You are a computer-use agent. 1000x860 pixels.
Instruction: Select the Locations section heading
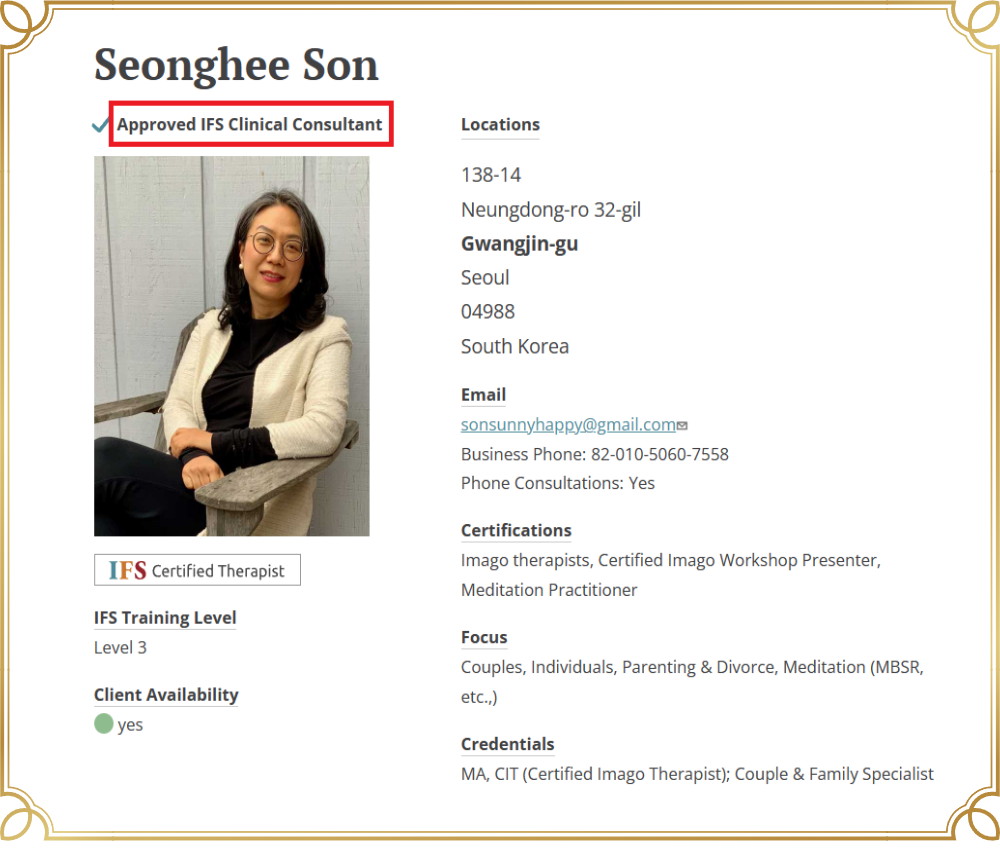tap(500, 125)
